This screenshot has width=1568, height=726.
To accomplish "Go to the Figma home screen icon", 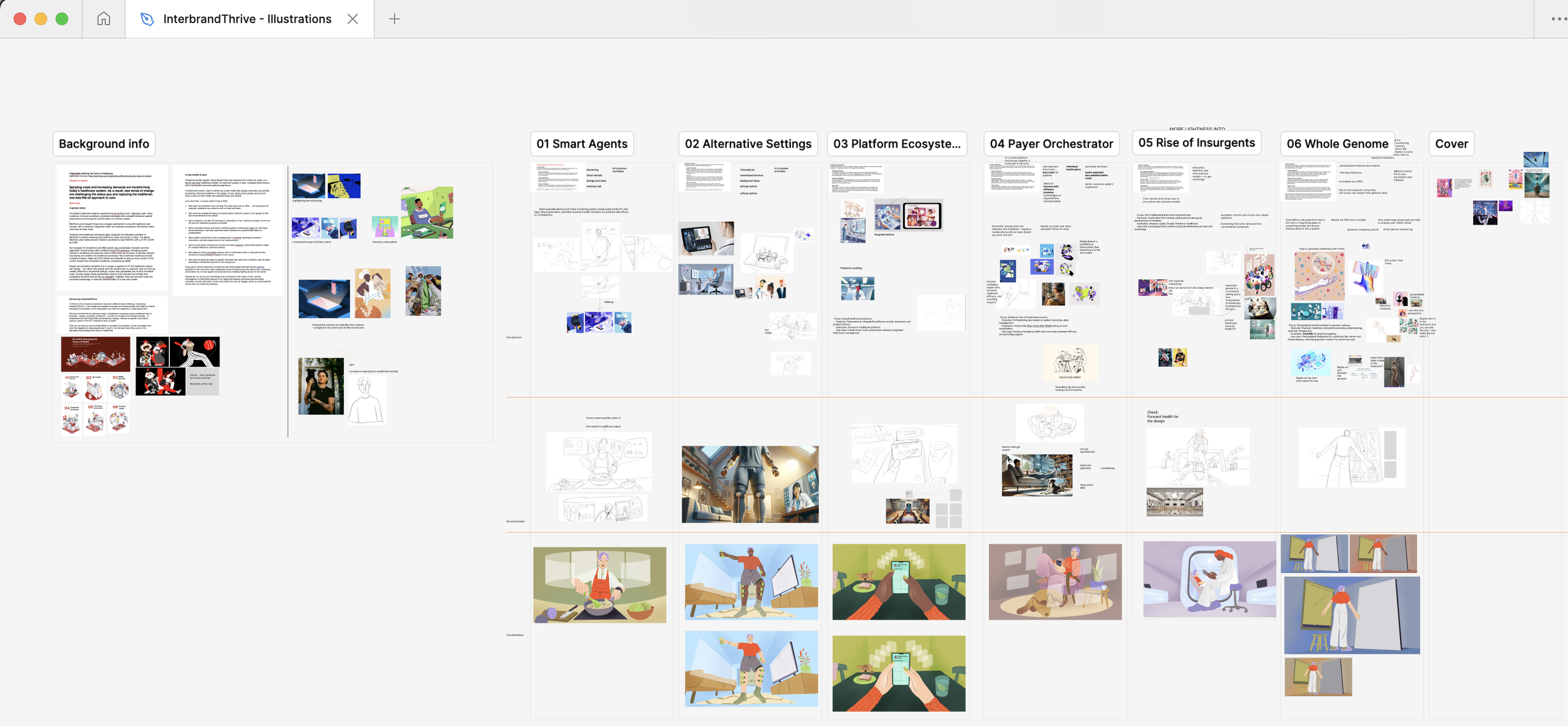I will coord(103,19).
